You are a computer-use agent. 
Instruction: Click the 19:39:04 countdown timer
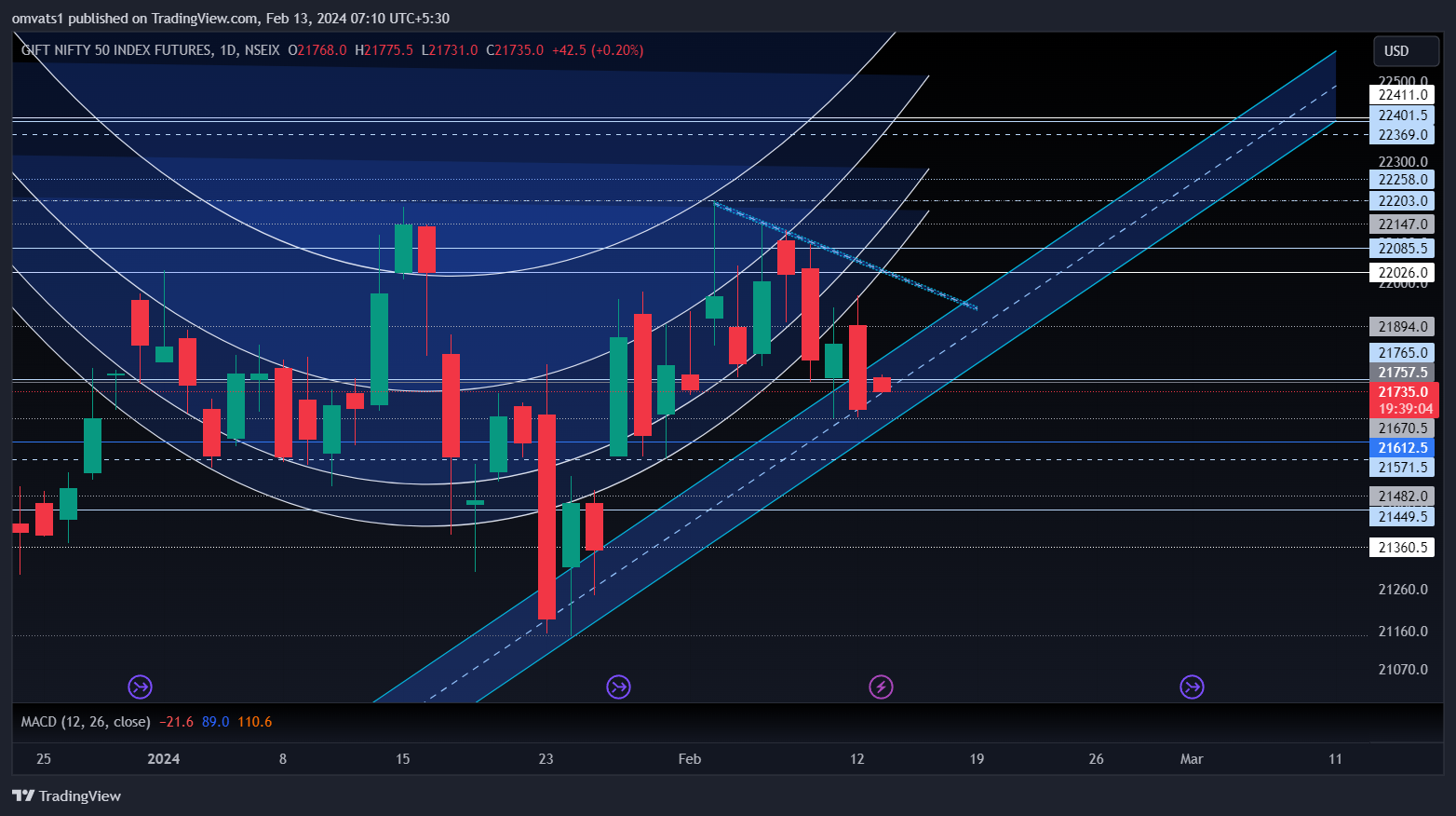click(x=1404, y=409)
